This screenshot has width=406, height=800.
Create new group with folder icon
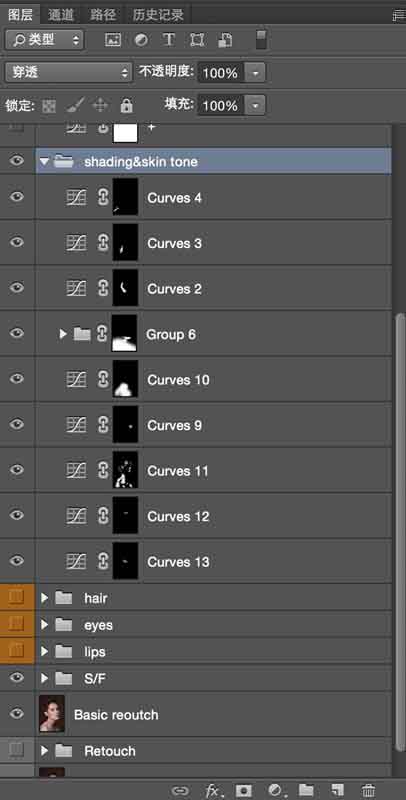click(x=306, y=790)
